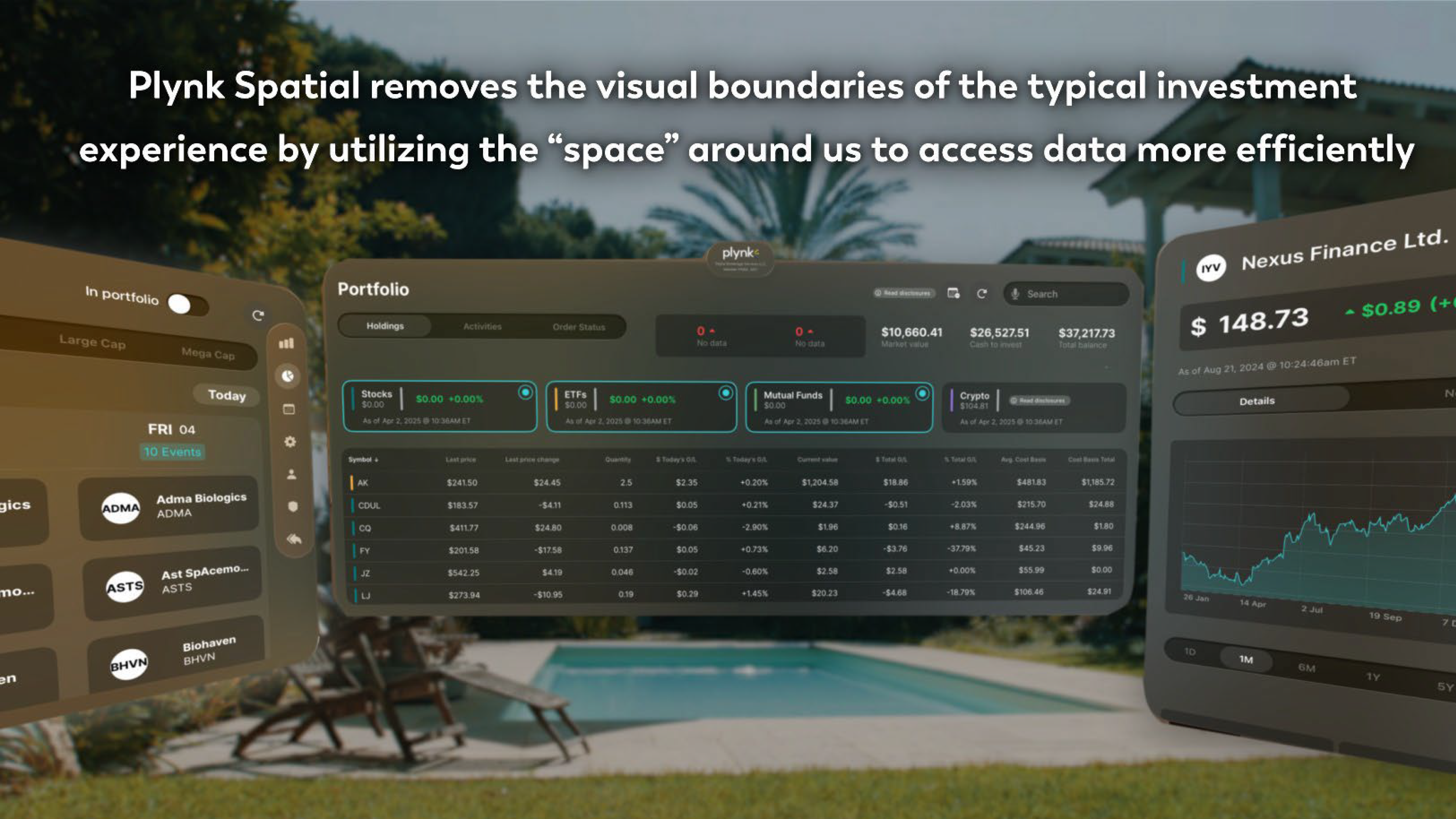The width and height of the screenshot is (1456, 819).
Task: Open bar chart icon in sidebar
Action: pyautogui.click(x=287, y=343)
